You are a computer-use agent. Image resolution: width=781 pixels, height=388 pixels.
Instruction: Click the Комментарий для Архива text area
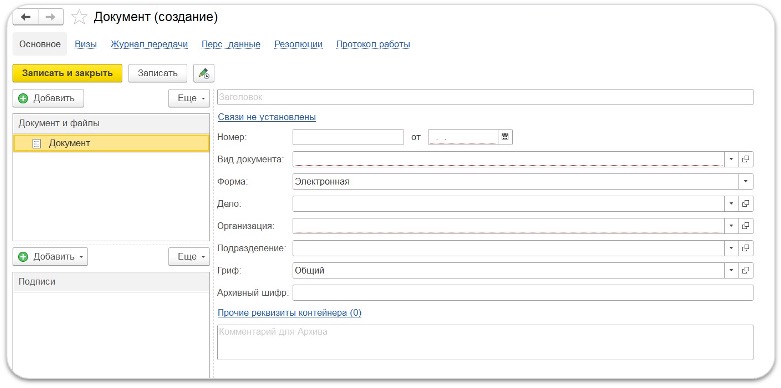(x=486, y=342)
